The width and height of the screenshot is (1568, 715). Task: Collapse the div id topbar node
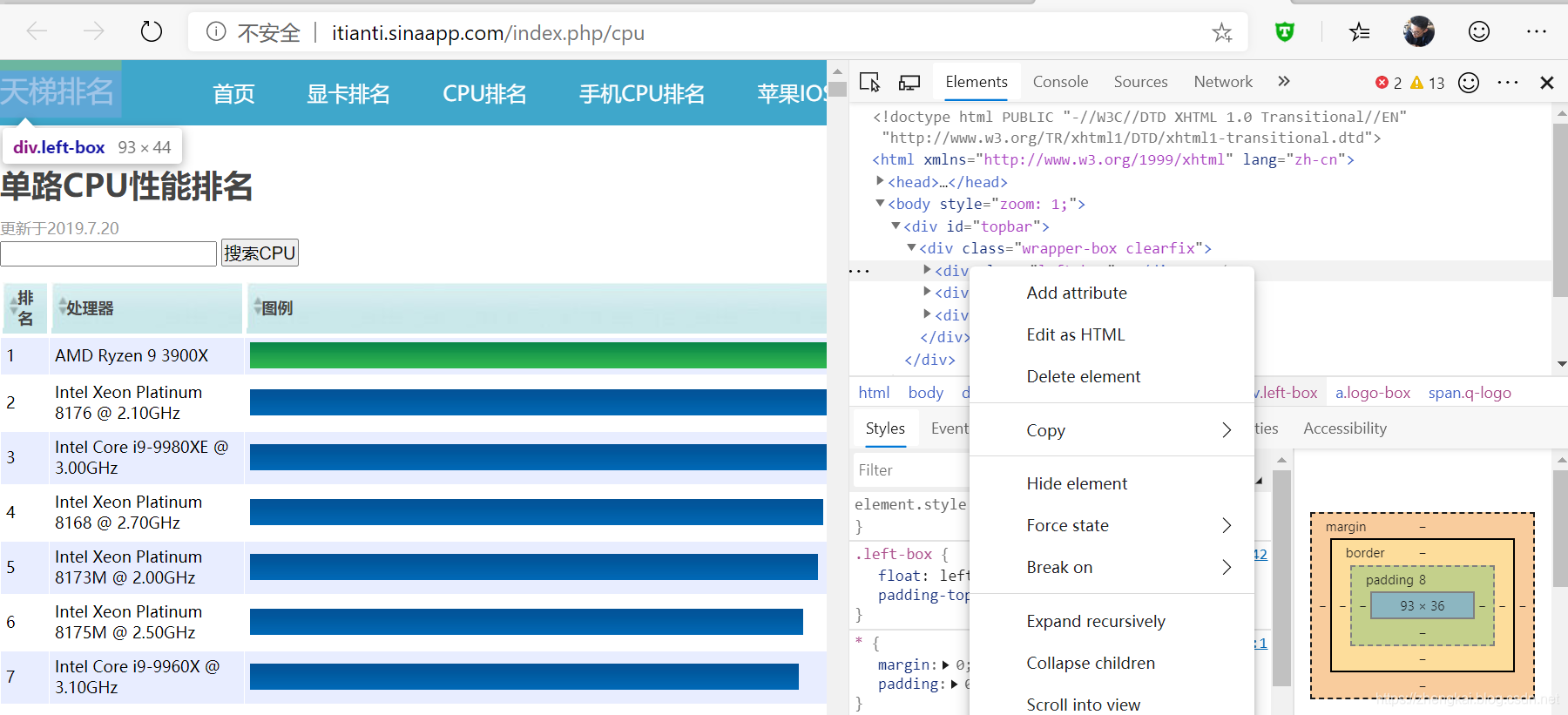(x=896, y=226)
